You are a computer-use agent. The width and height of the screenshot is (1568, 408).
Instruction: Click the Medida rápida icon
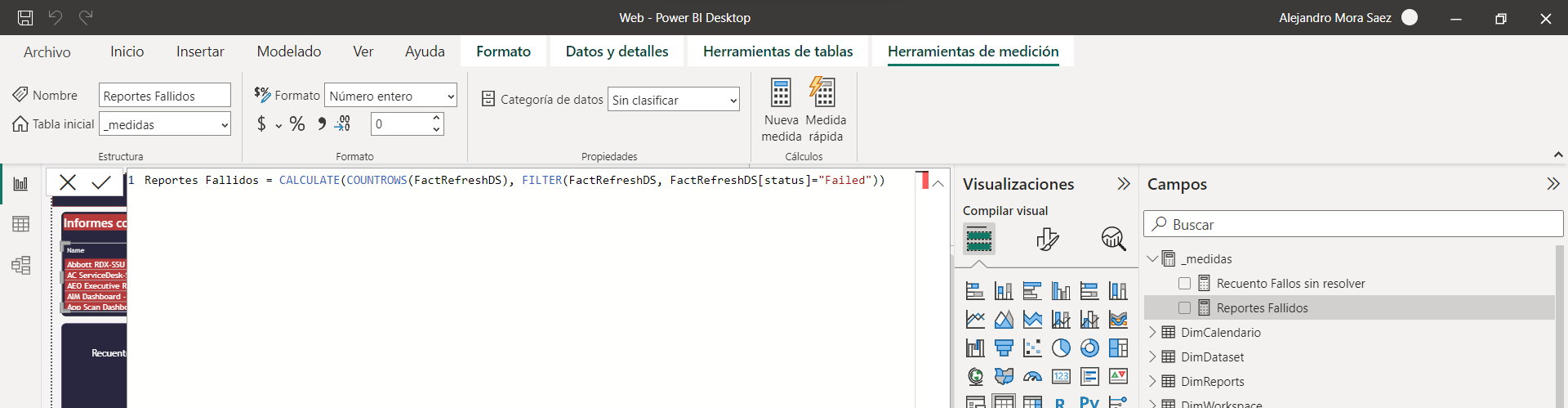(x=825, y=93)
